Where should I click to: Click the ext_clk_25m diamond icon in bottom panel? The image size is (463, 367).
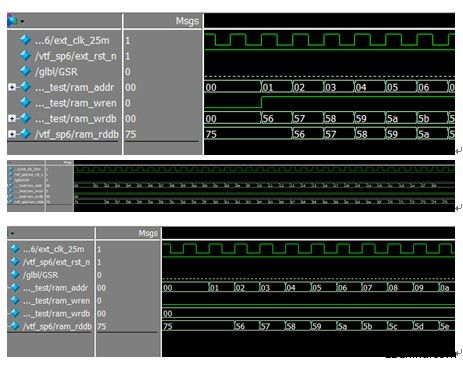pos(15,248)
